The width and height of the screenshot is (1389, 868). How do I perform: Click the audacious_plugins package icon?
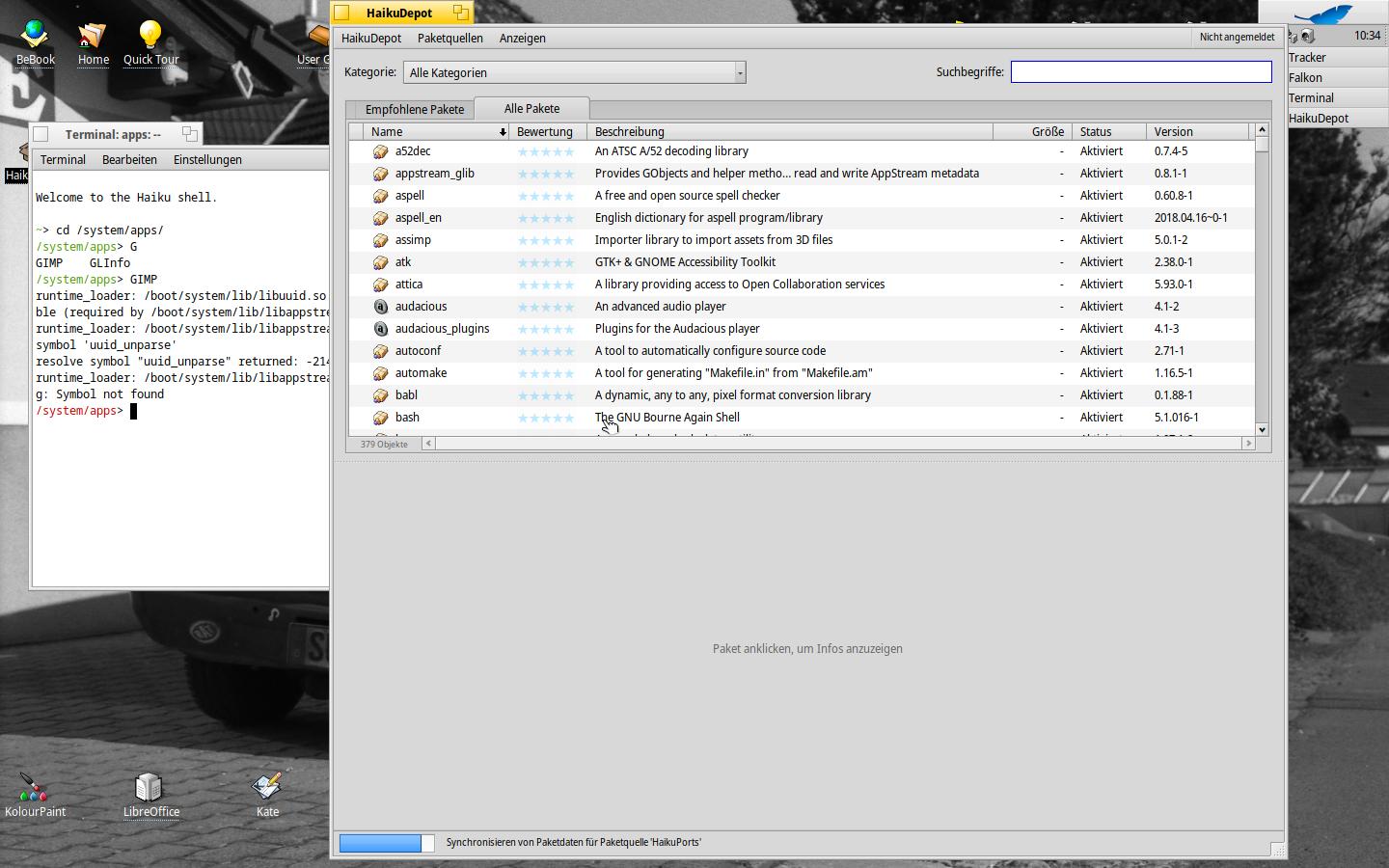point(380,329)
